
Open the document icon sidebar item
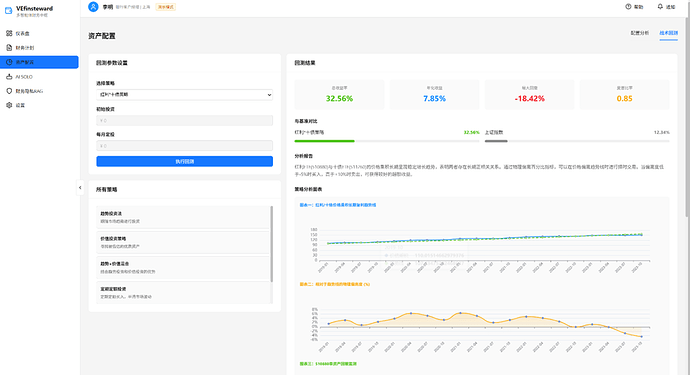[x=9, y=48]
